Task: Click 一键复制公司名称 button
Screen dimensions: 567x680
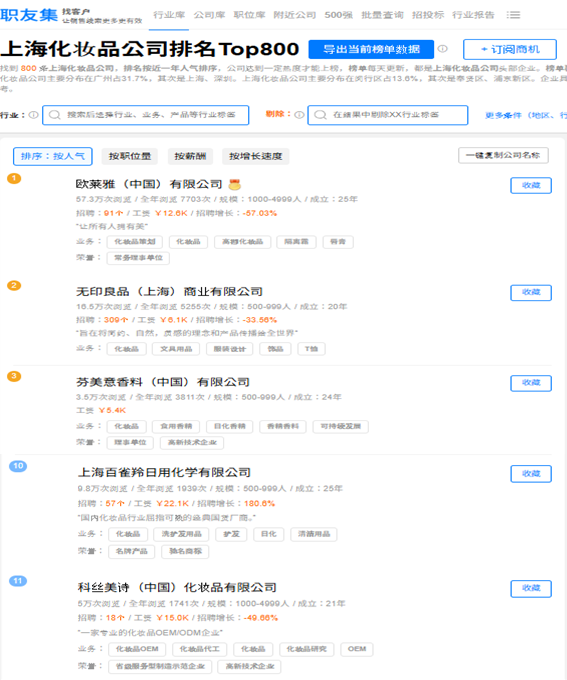Action: click(503, 155)
